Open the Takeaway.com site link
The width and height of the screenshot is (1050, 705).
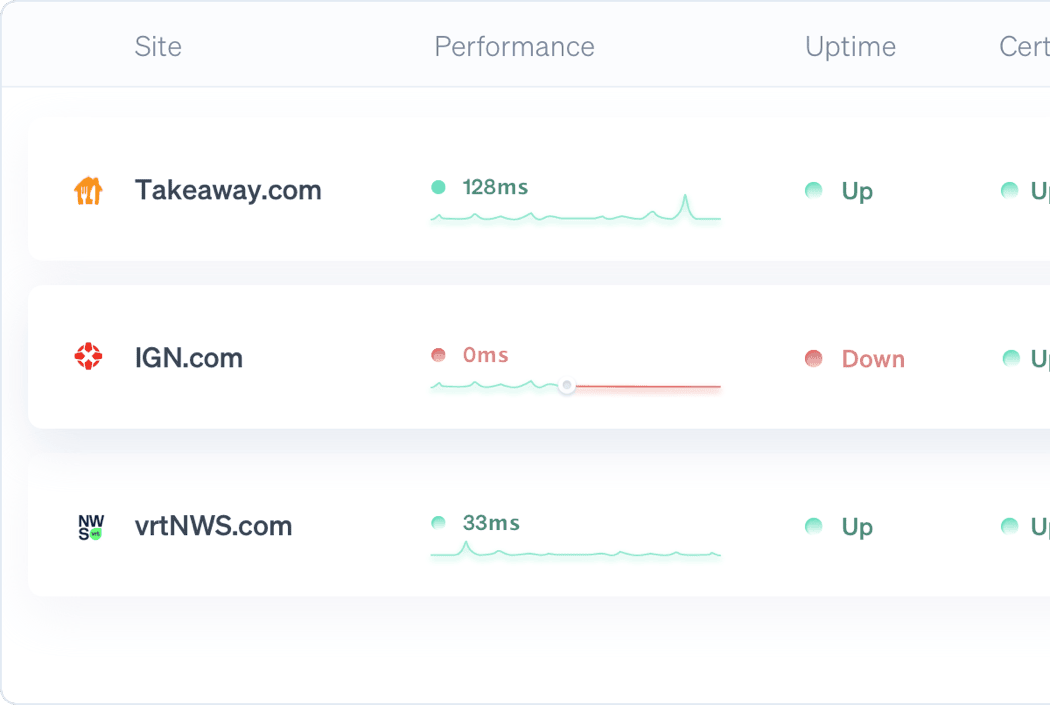point(228,190)
